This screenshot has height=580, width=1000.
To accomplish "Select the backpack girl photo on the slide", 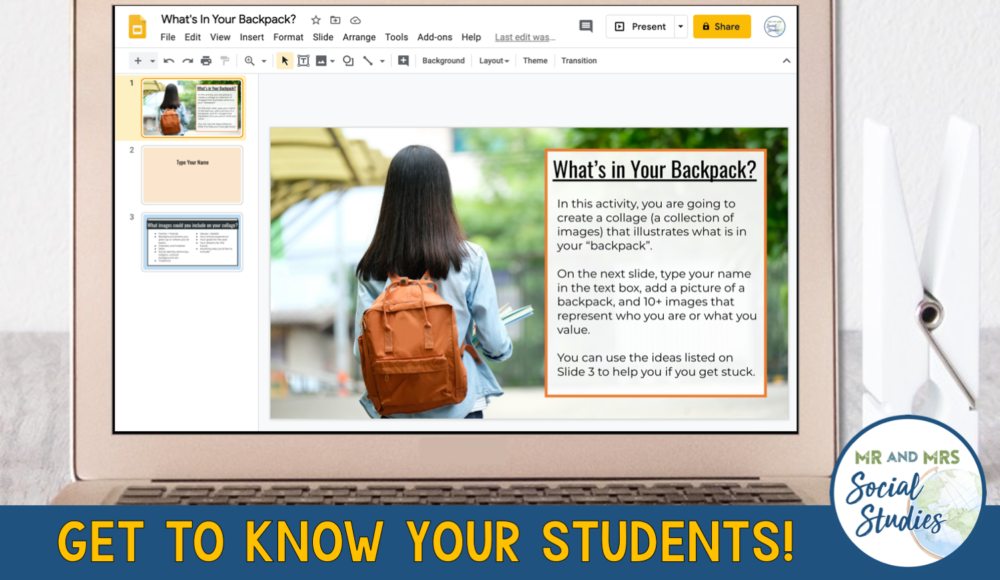I will [x=408, y=274].
